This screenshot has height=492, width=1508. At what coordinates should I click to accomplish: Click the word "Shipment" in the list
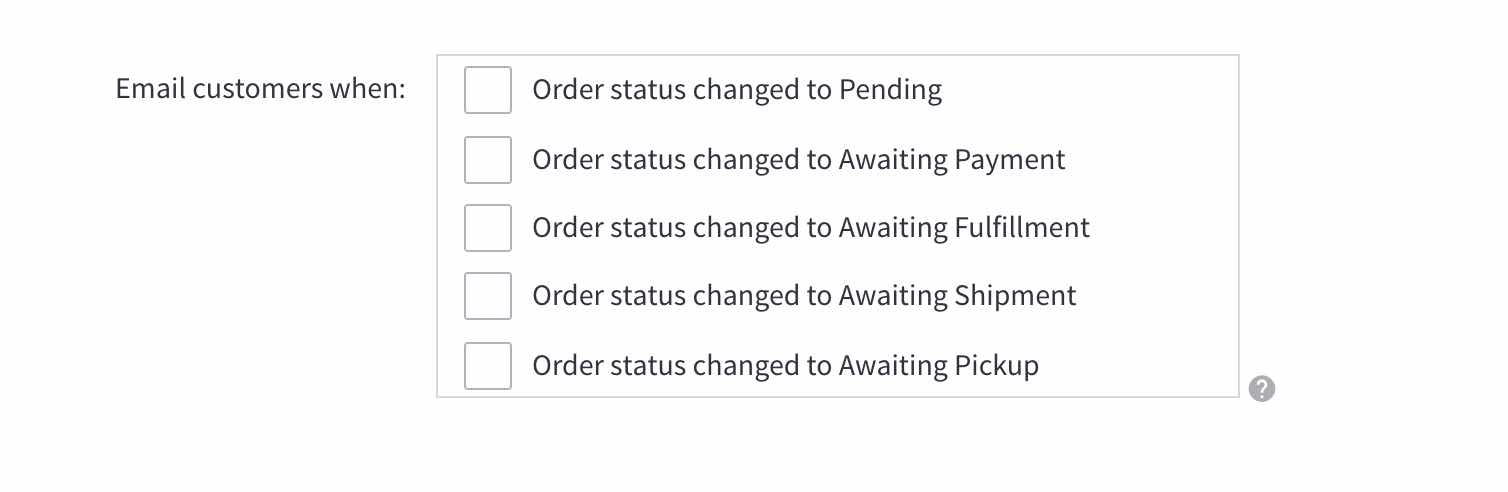click(x=1015, y=296)
